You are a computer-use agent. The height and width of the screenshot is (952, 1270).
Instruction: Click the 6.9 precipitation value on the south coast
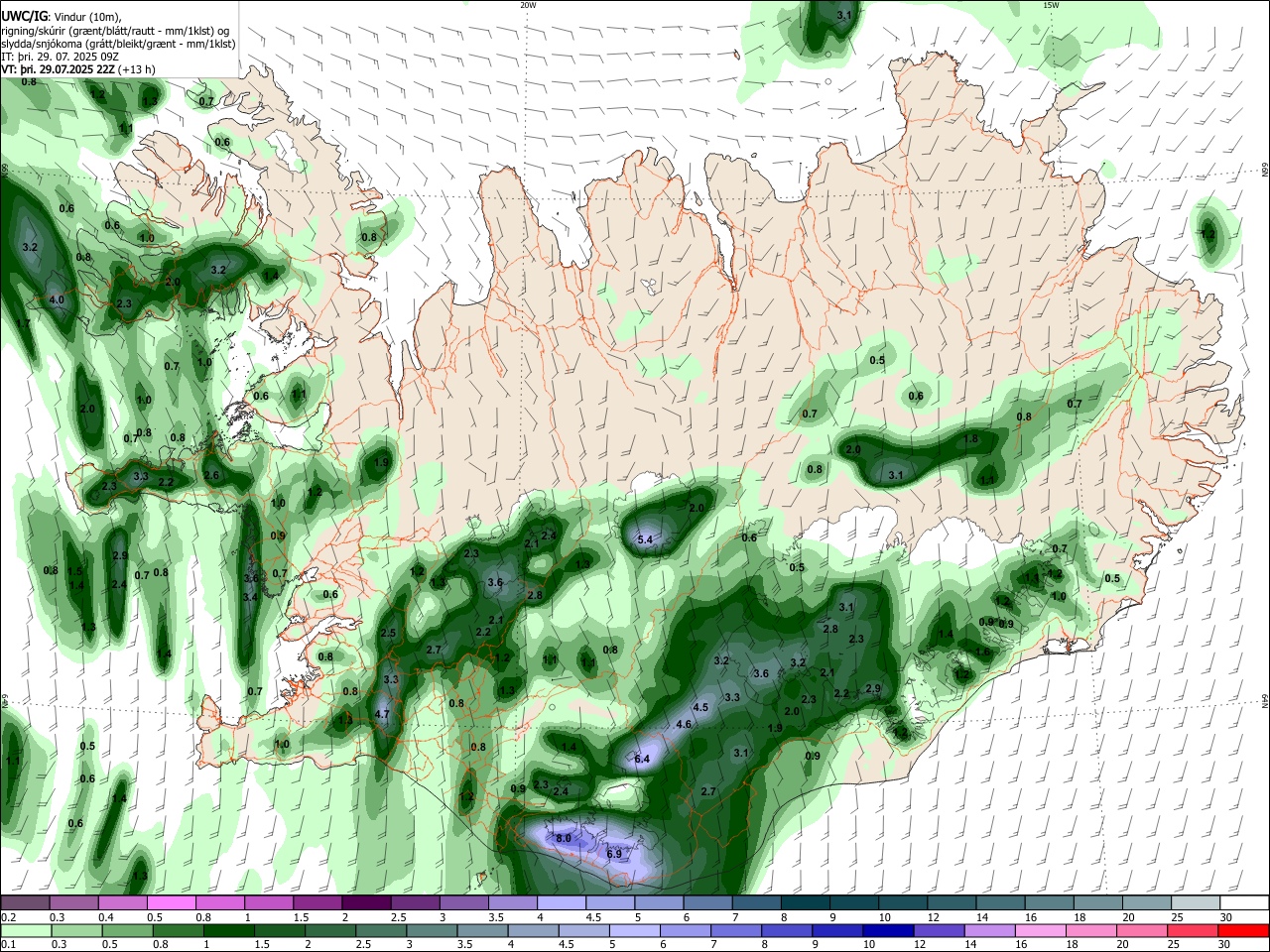614,854
